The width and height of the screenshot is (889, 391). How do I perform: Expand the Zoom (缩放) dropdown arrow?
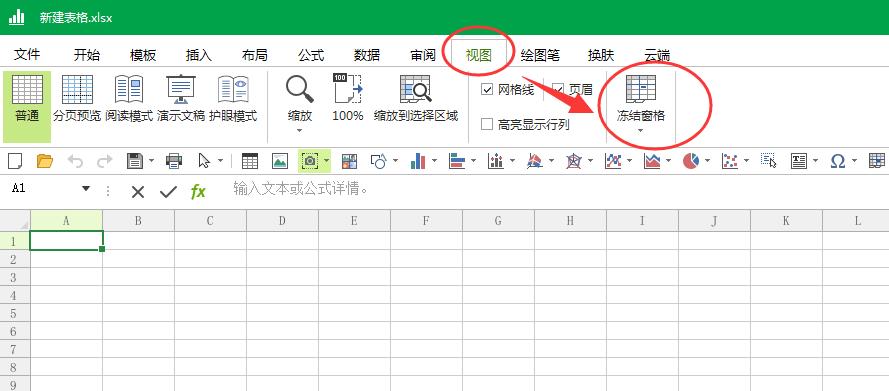[x=299, y=131]
